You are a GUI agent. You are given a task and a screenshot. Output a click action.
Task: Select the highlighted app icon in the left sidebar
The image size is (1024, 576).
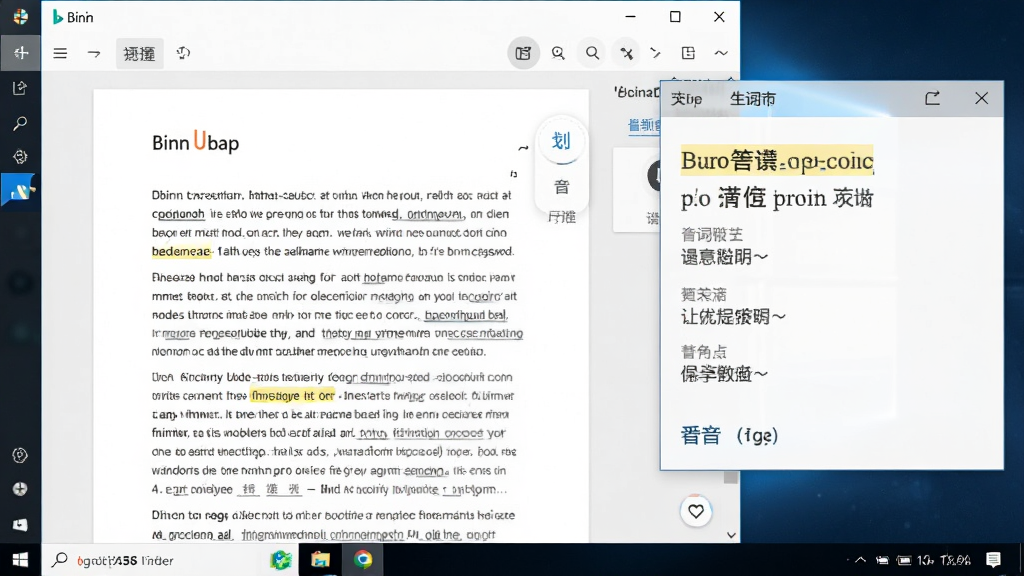[20, 191]
